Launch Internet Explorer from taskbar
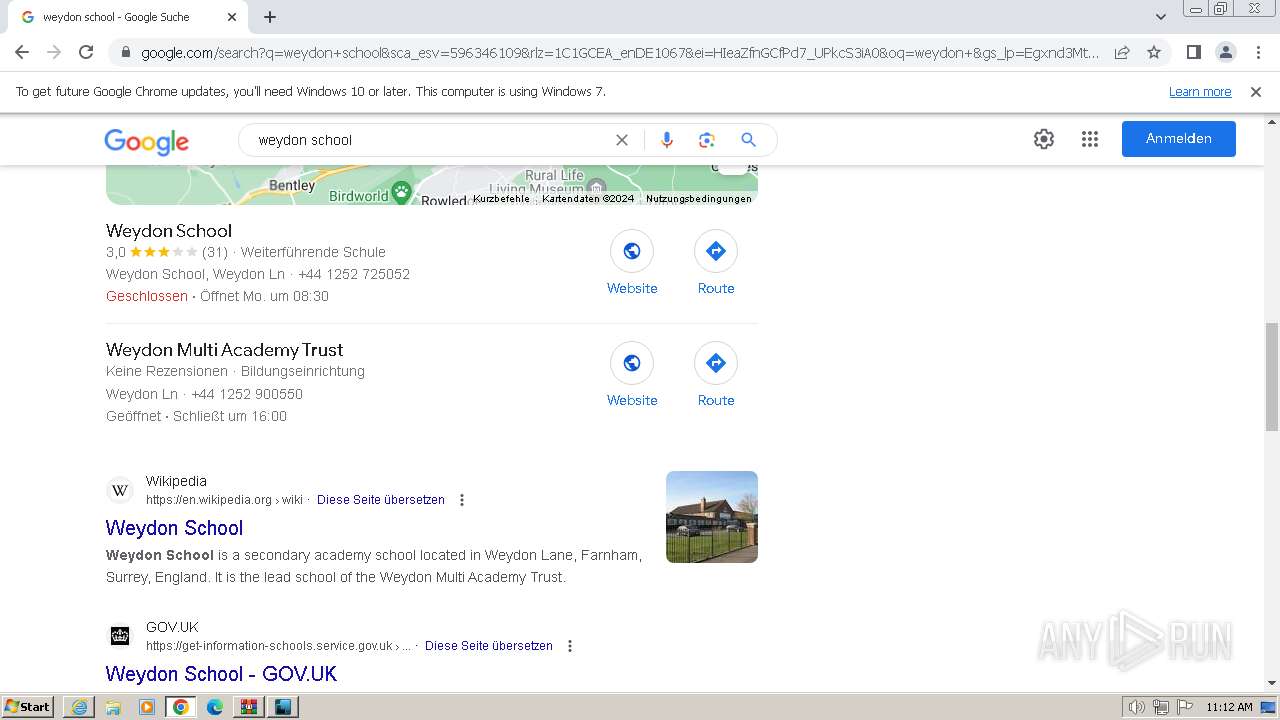 (79, 707)
